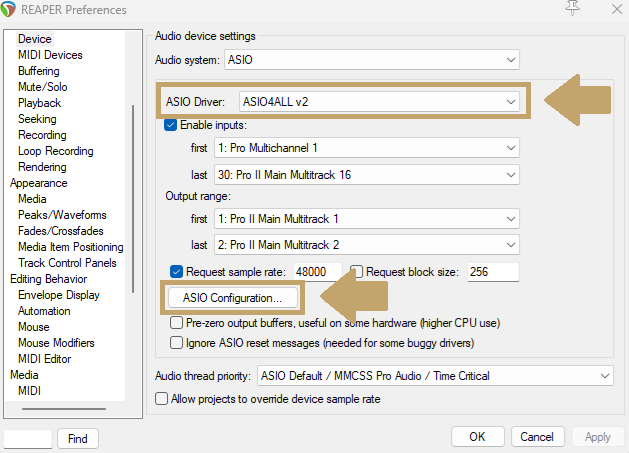Open first input Pro Multichannel 1 dropdown
Viewport: 629px width, 453px height.
coord(367,148)
